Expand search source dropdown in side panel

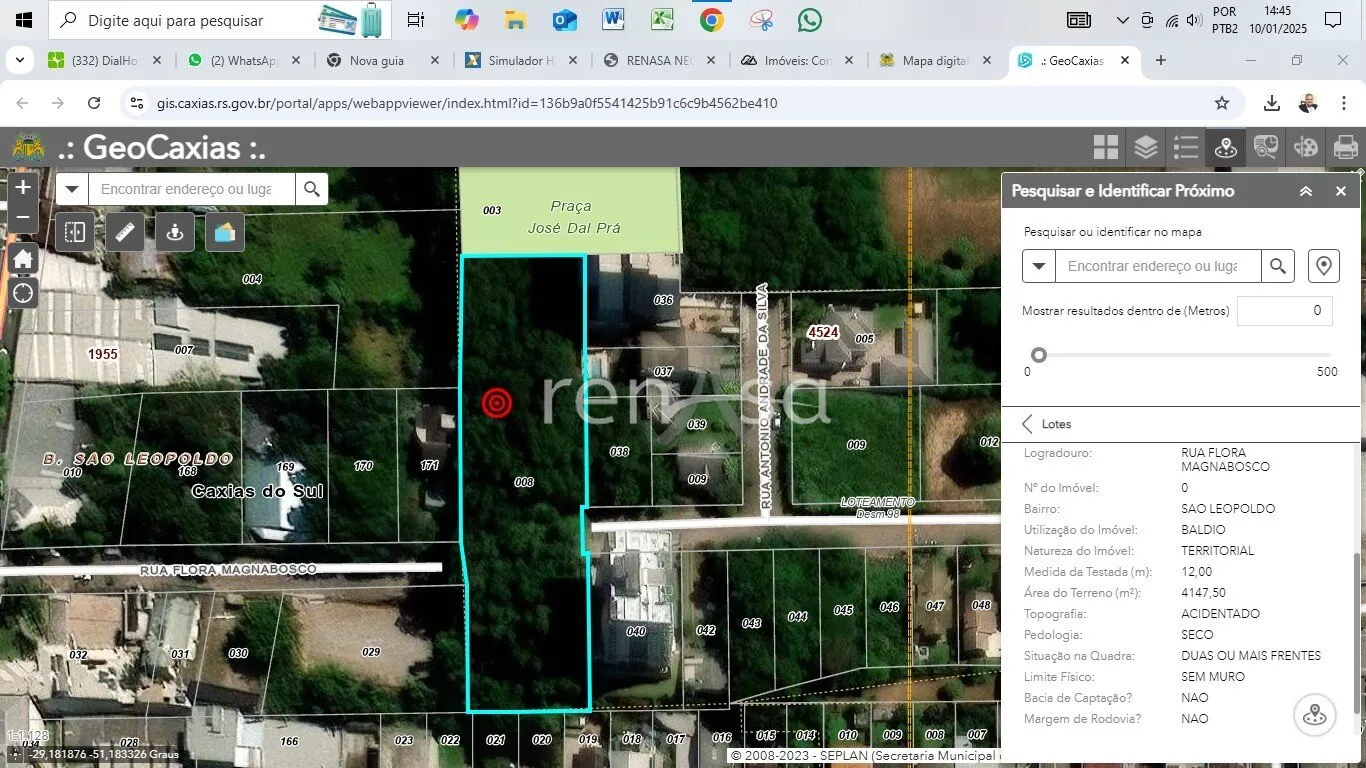1039,266
